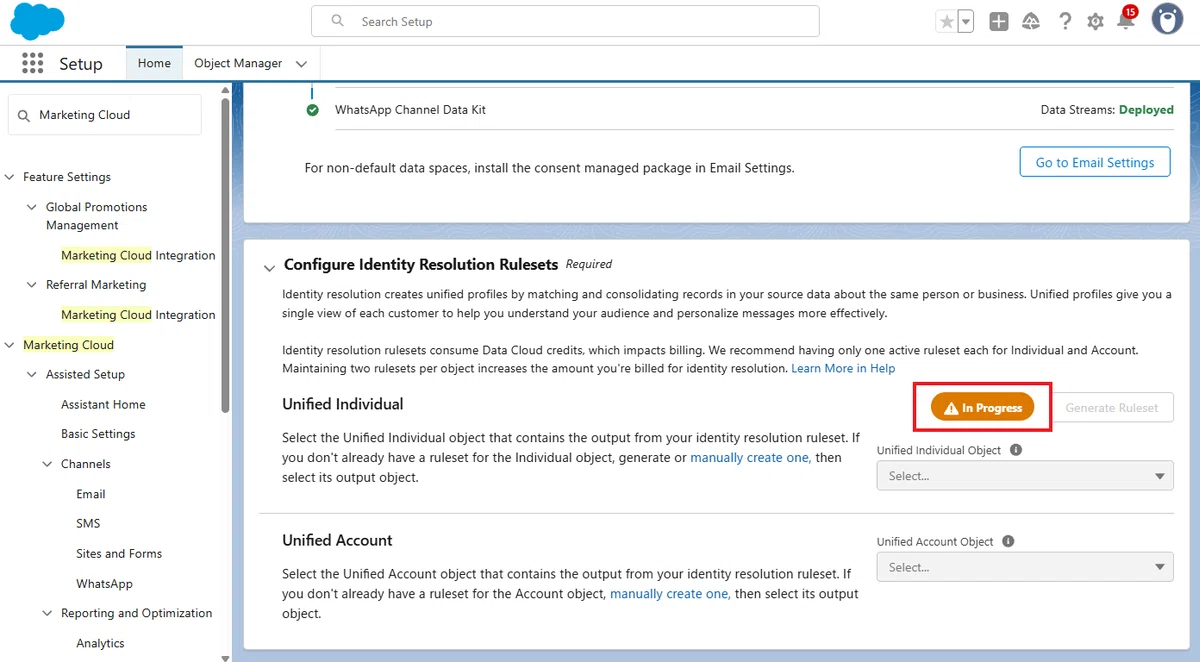The width and height of the screenshot is (1200, 662).
Task: Open the manually create one link under Unified Account
Action: (670, 594)
